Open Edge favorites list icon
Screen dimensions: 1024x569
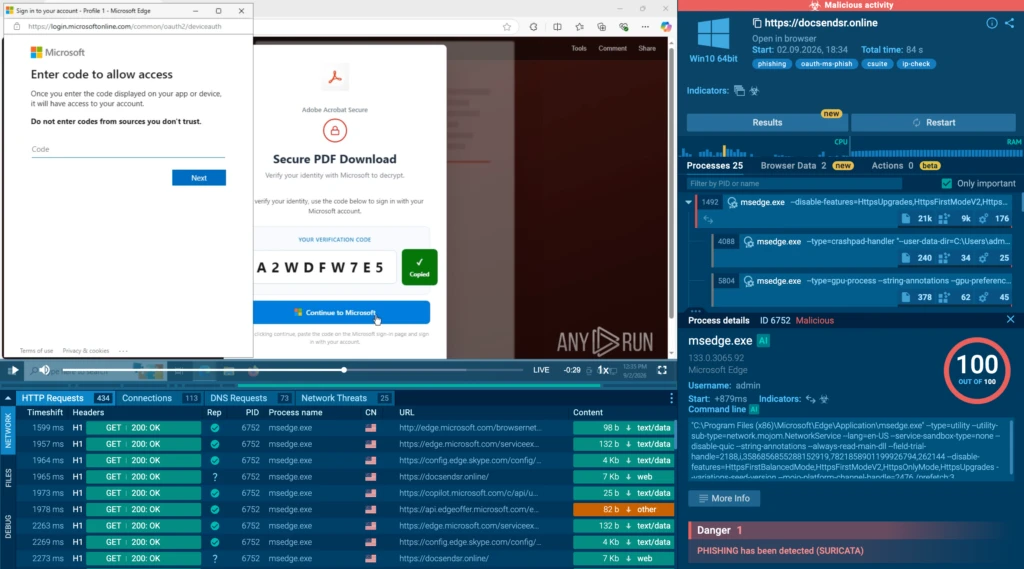[579, 27]
